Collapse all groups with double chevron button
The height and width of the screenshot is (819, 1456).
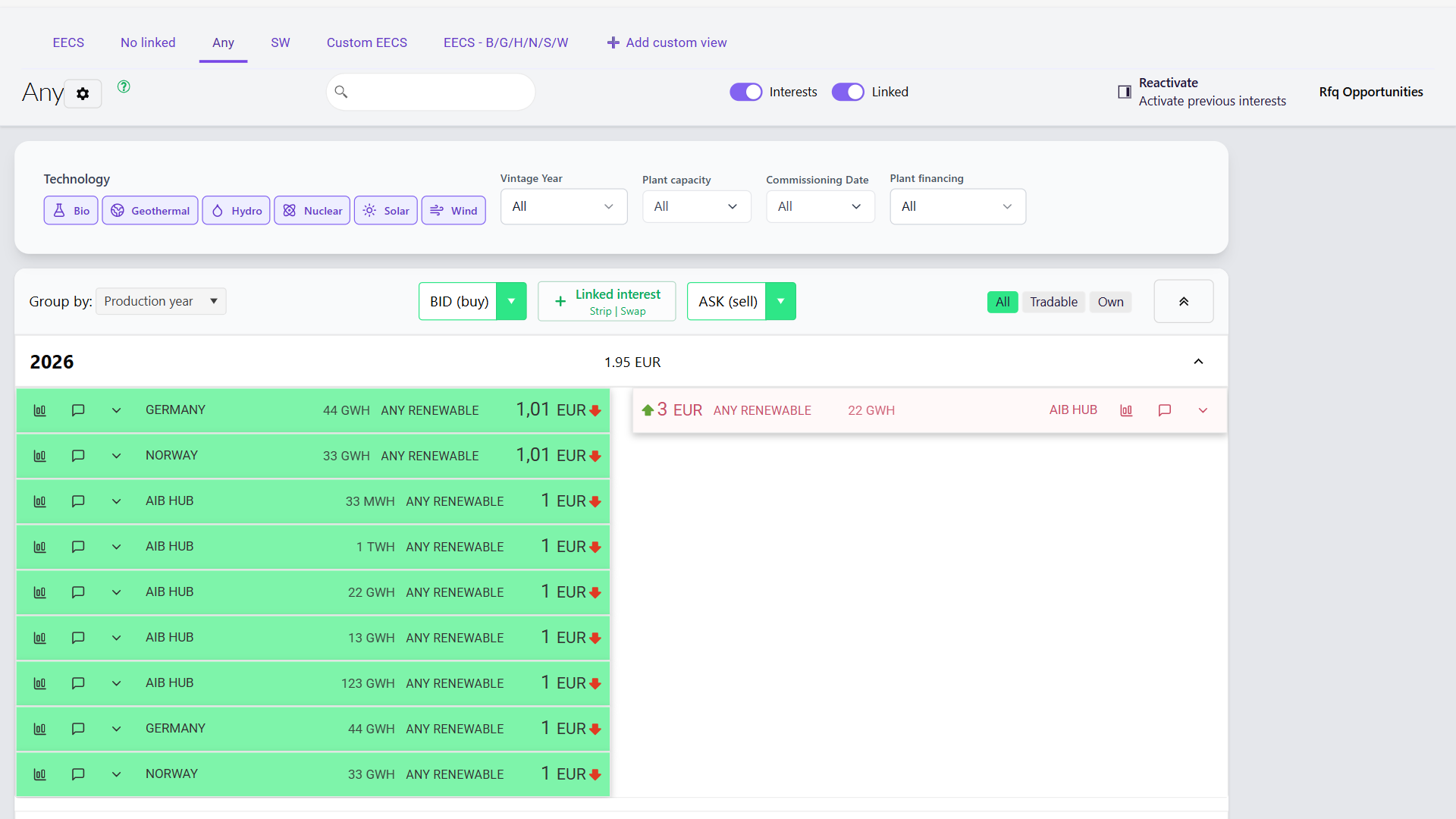click(x=1183, y=301)
